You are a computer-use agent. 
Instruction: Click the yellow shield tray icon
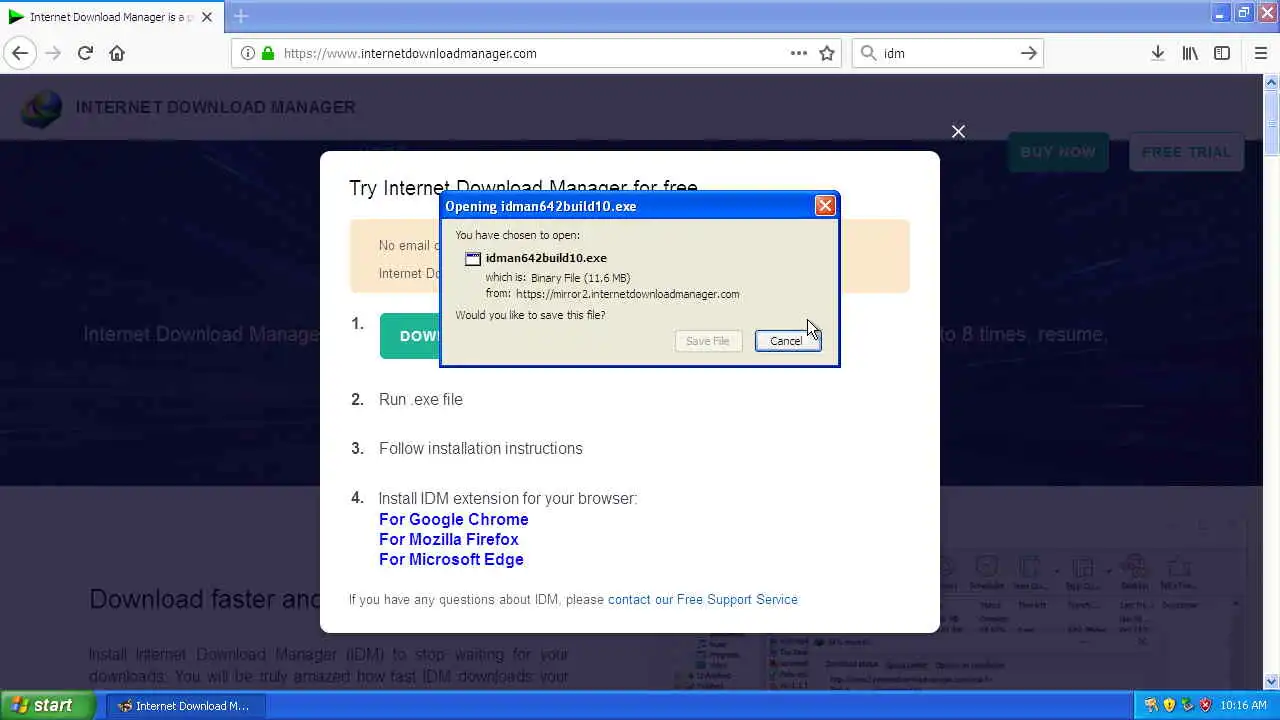pos(1169,705)
